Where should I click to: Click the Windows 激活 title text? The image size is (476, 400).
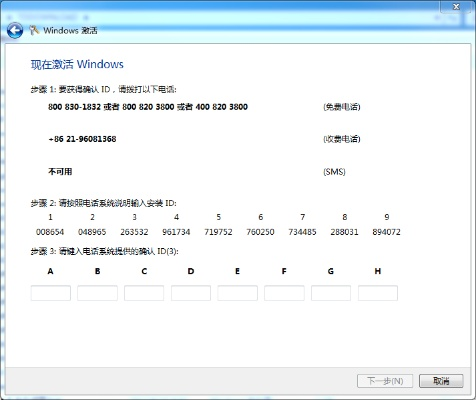tap(70, 31)
